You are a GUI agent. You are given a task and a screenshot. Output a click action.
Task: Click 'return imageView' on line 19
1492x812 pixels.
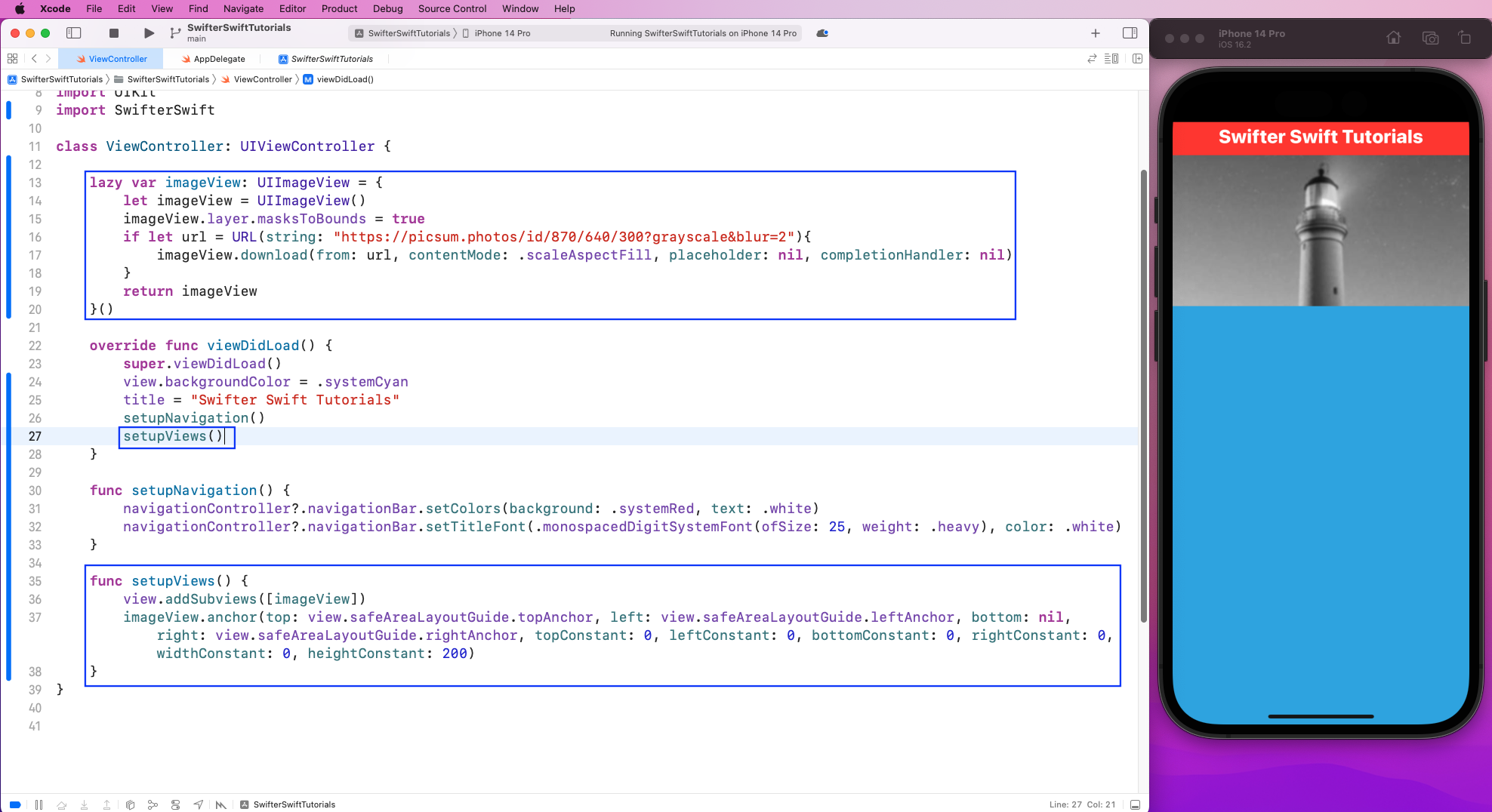click(x=190, y=291)
